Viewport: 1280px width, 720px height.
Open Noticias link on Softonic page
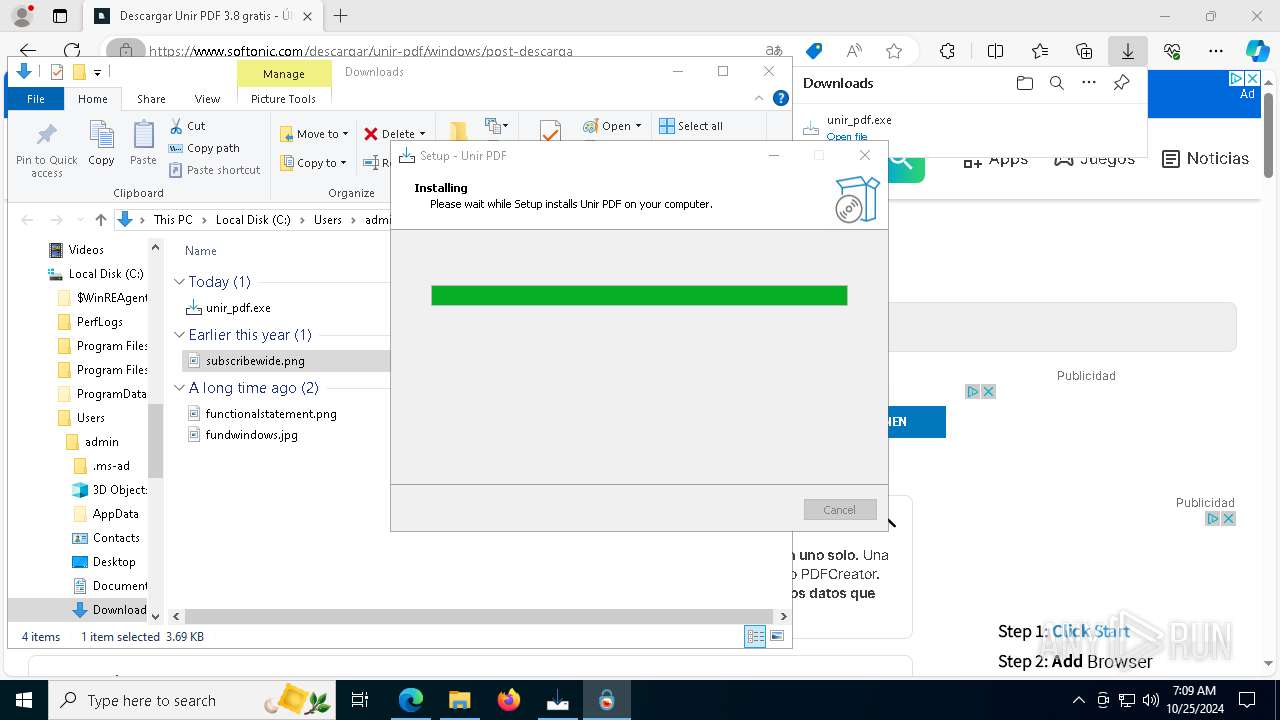1206,158
